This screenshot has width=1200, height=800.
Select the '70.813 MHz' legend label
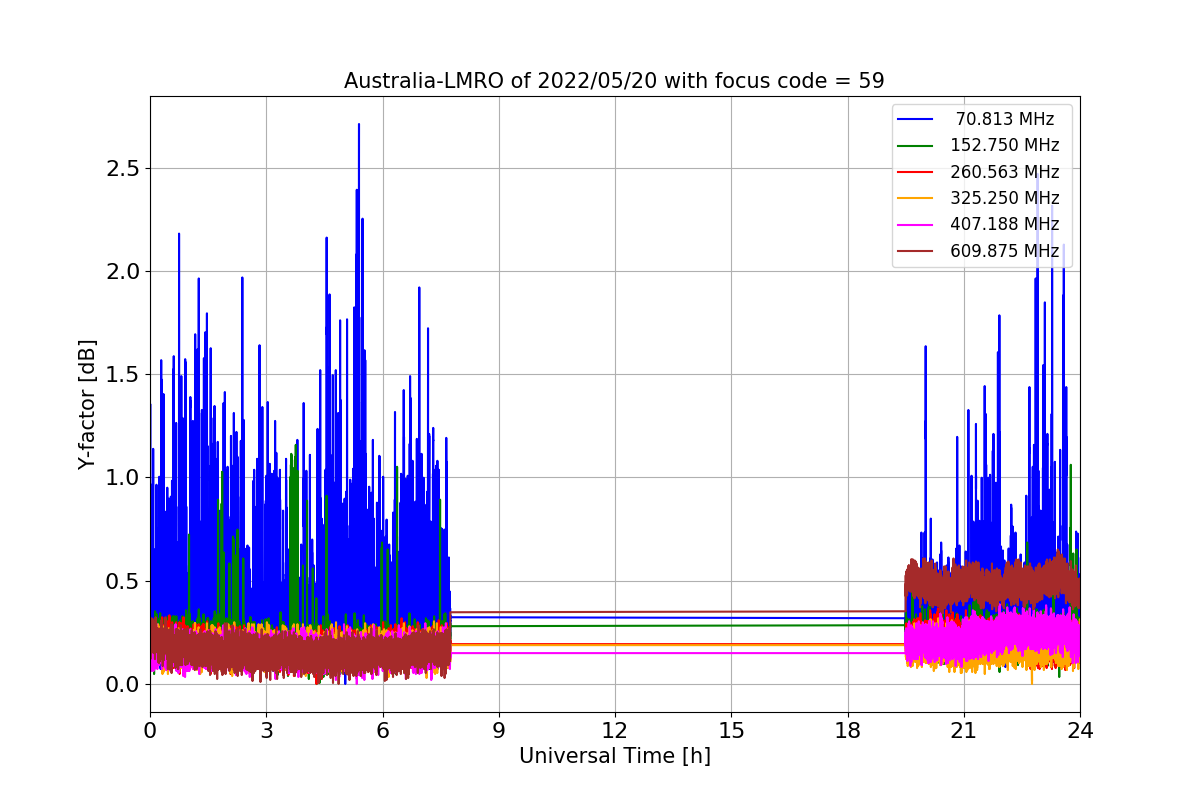pos(1005,119)
